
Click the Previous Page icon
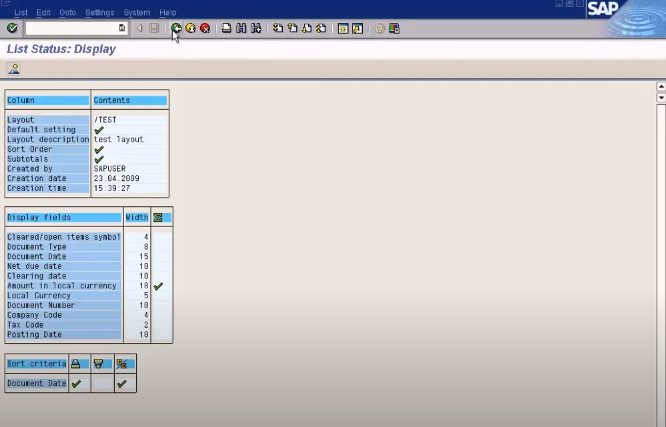tap(292, 28)
